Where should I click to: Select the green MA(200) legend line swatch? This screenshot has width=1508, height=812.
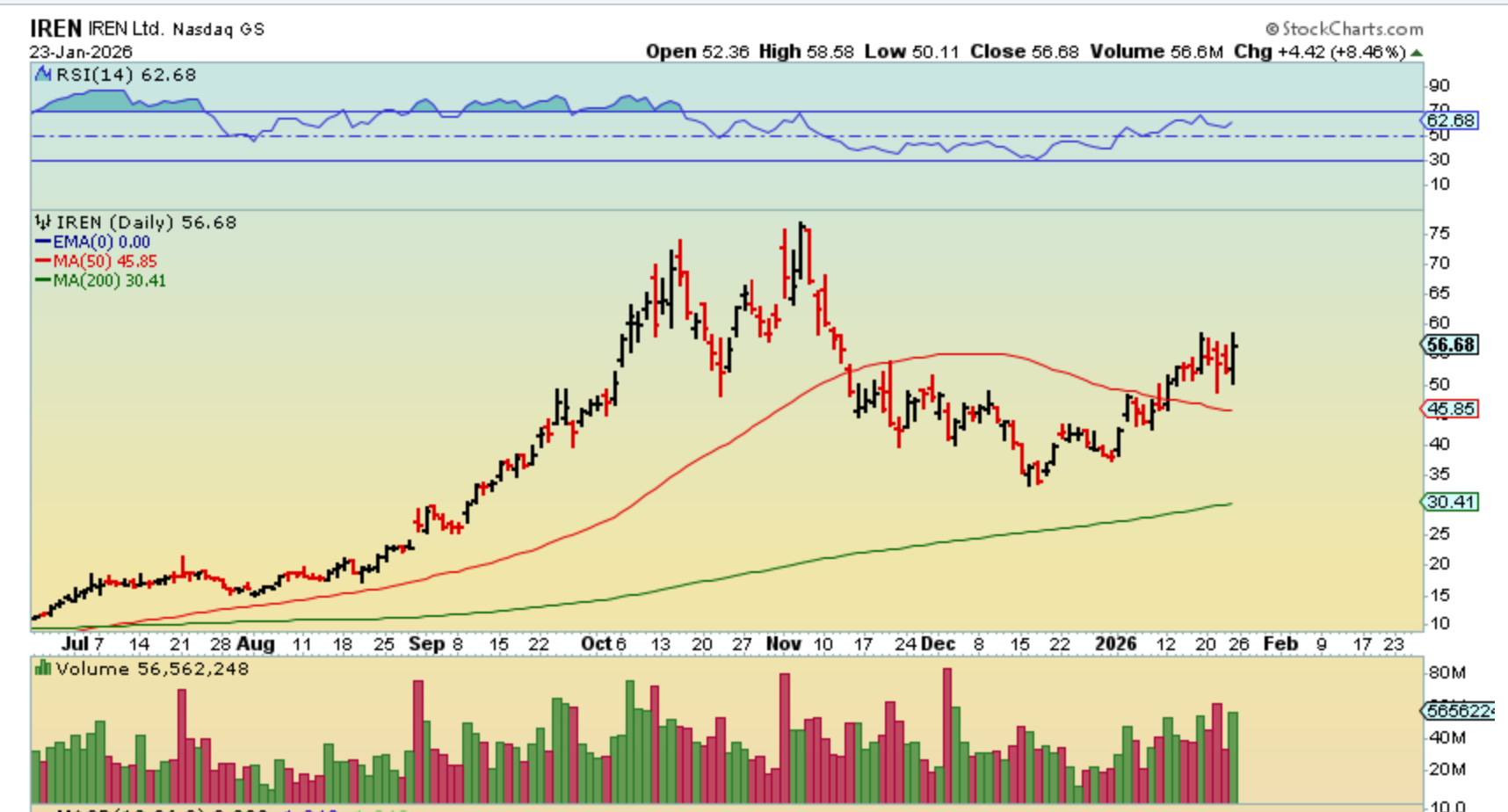tap(43, 280)
